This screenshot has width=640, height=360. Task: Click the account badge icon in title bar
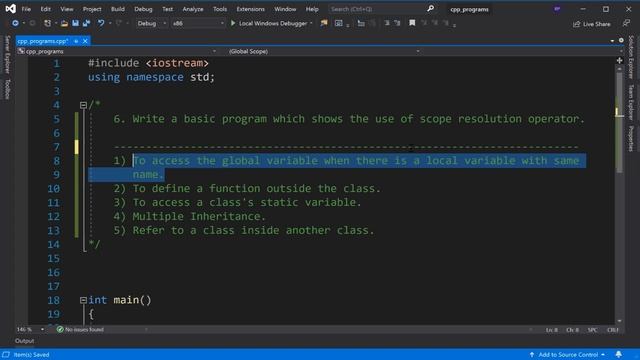[x=557, y=9]
